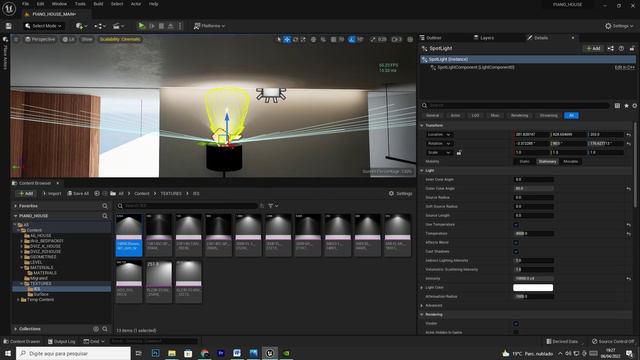
Task: Open Unreal Engine taskbar icon
Action: pos(270,353)
